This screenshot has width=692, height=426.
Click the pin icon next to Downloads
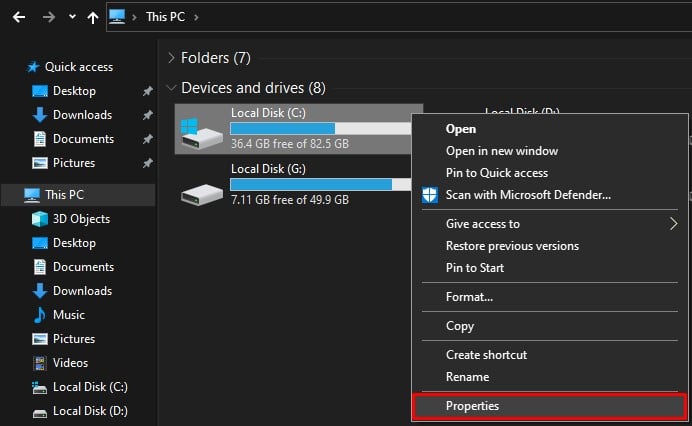click(x=148, y=115)
